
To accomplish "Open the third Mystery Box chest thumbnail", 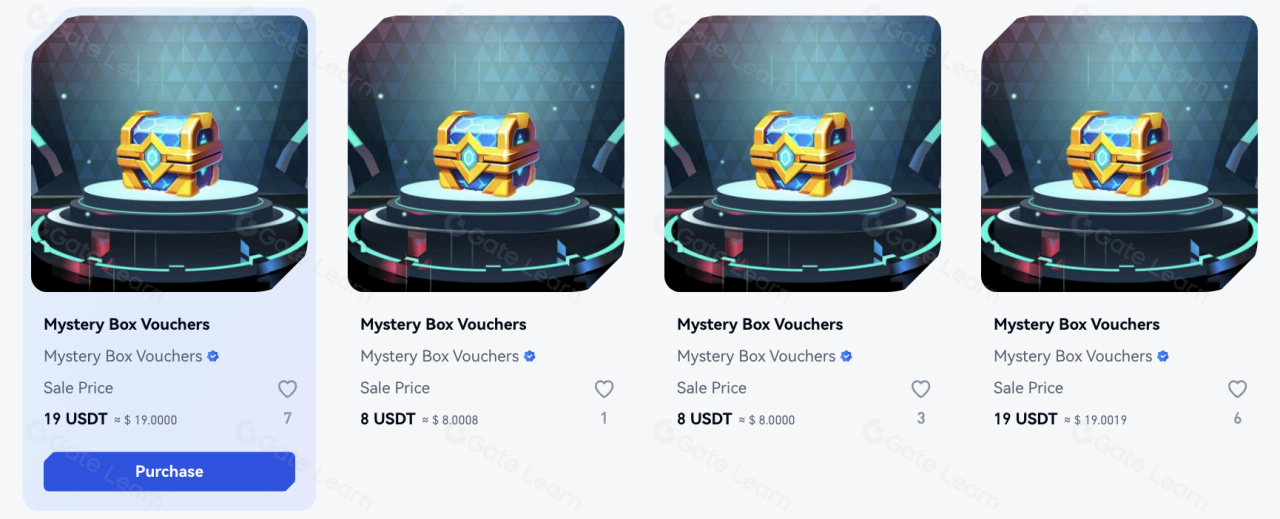I will click(x=803, y=154).
